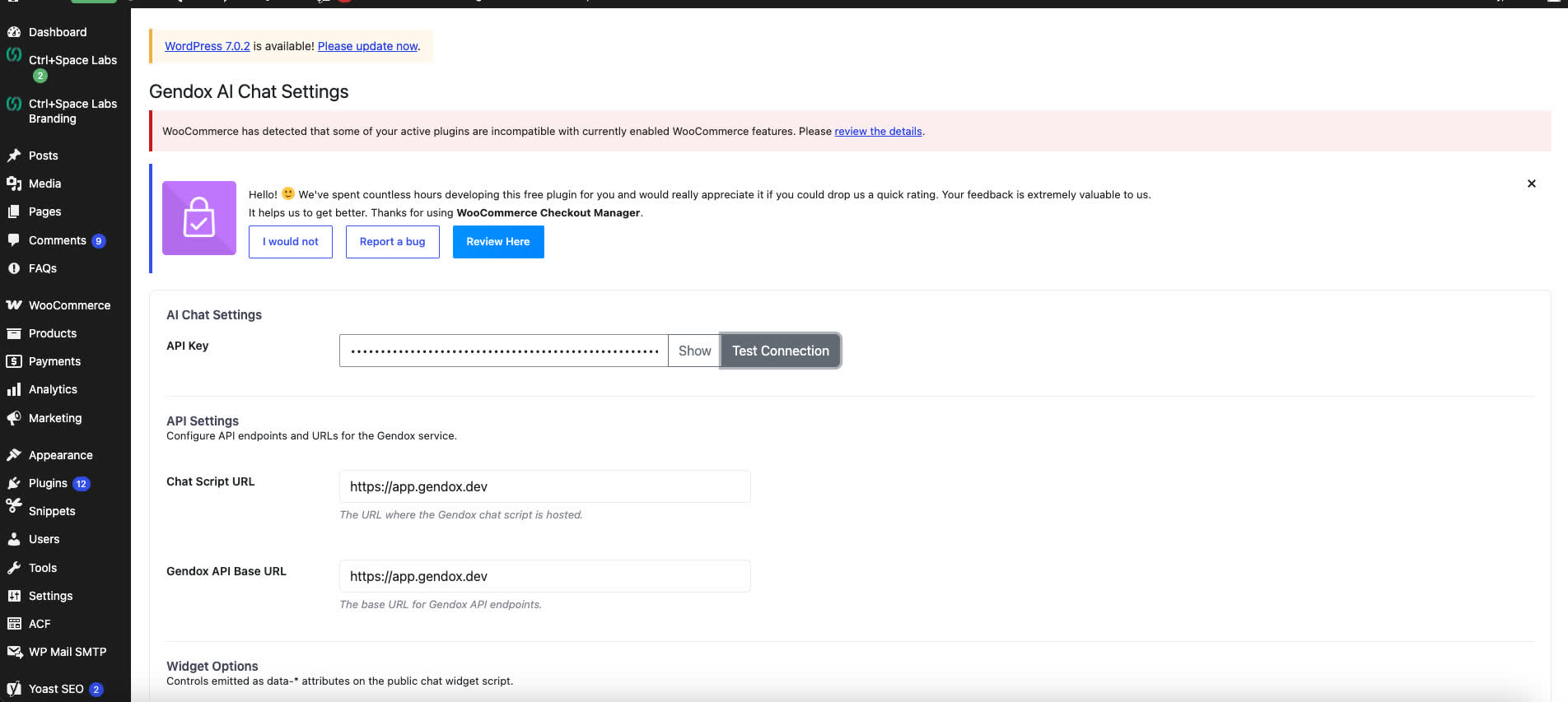Click the API Settings section heading
The width and height of the screenshot is (1568, 702).
tap(203, 421)
